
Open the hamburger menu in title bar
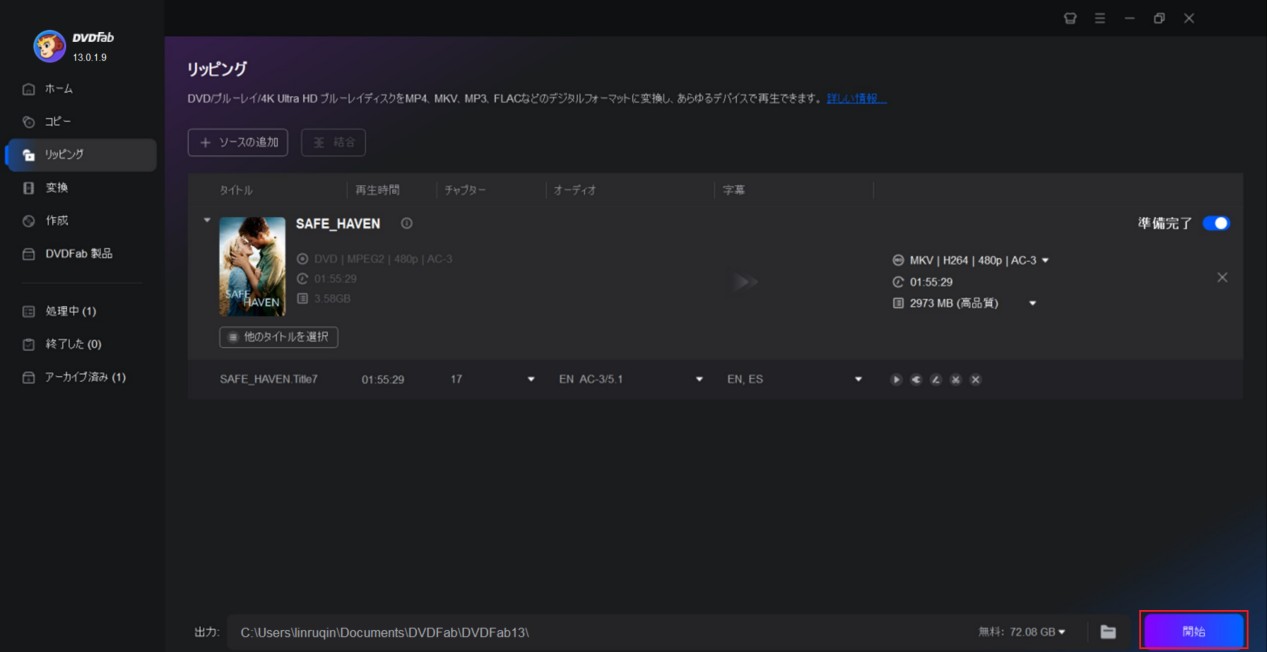coord(1100,18)
